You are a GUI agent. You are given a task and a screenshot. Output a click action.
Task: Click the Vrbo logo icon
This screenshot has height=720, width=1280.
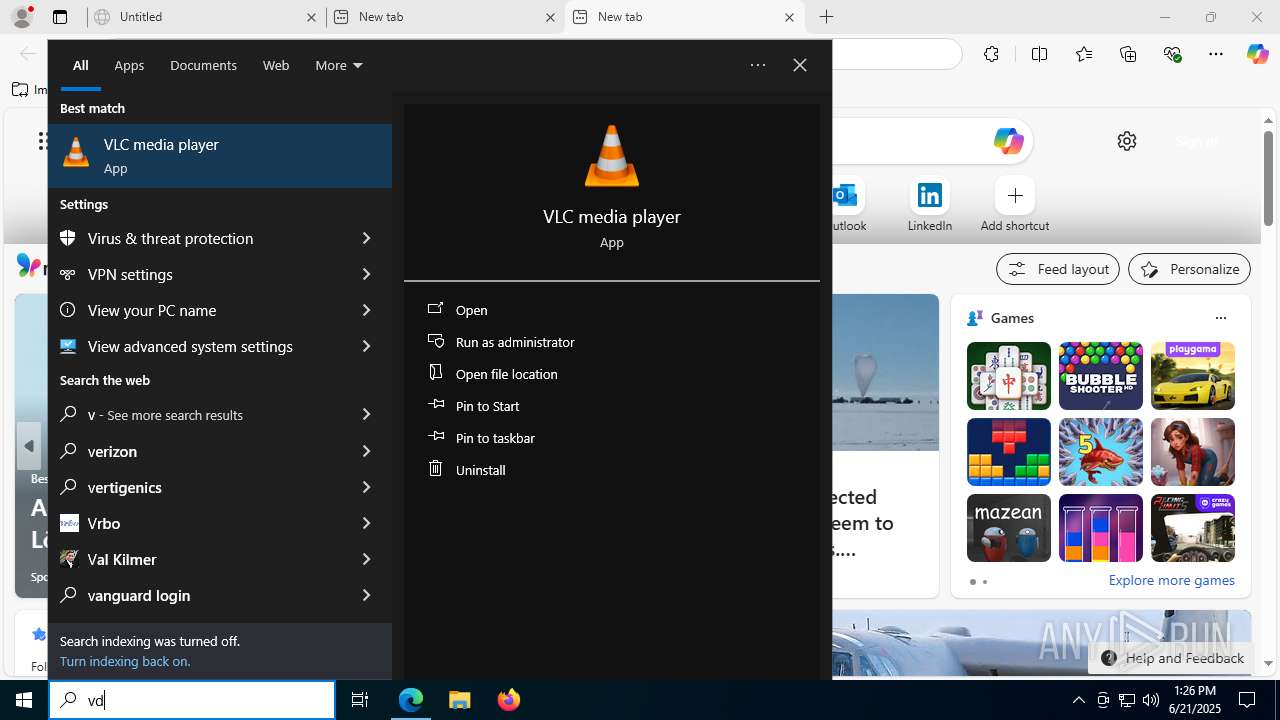tap(69, 523)
